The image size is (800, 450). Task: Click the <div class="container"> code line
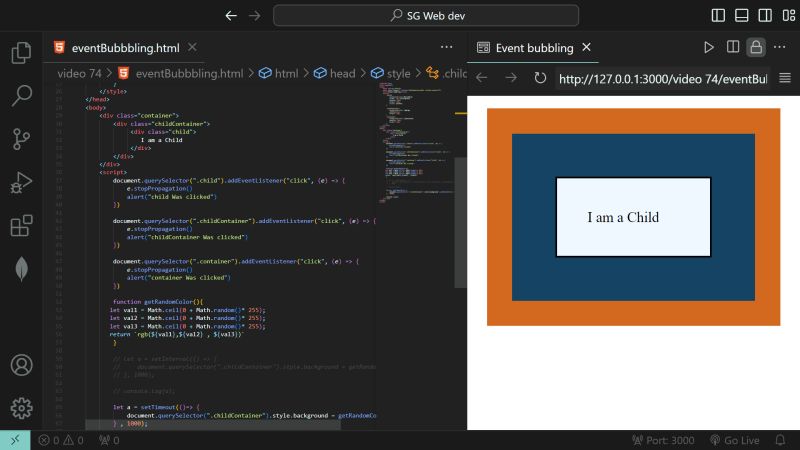coord(139,115)
